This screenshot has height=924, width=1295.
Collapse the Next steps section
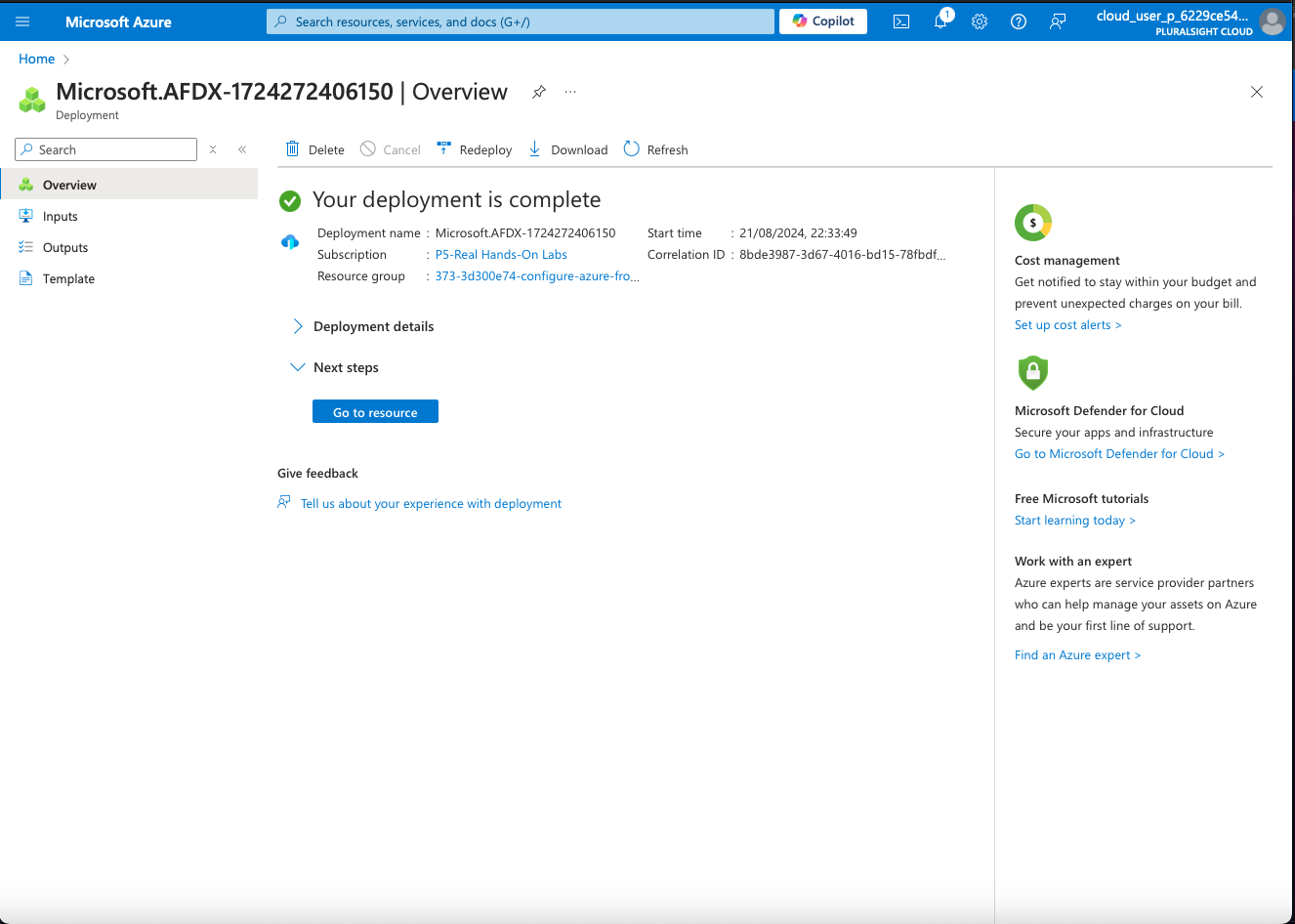pos(335,367)
